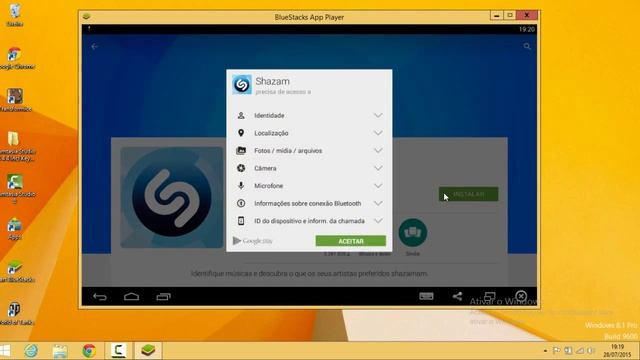Click the BlueStacks circular close icon
The width and height of the screenshot is (640, 360).
(x=521, y=296)
